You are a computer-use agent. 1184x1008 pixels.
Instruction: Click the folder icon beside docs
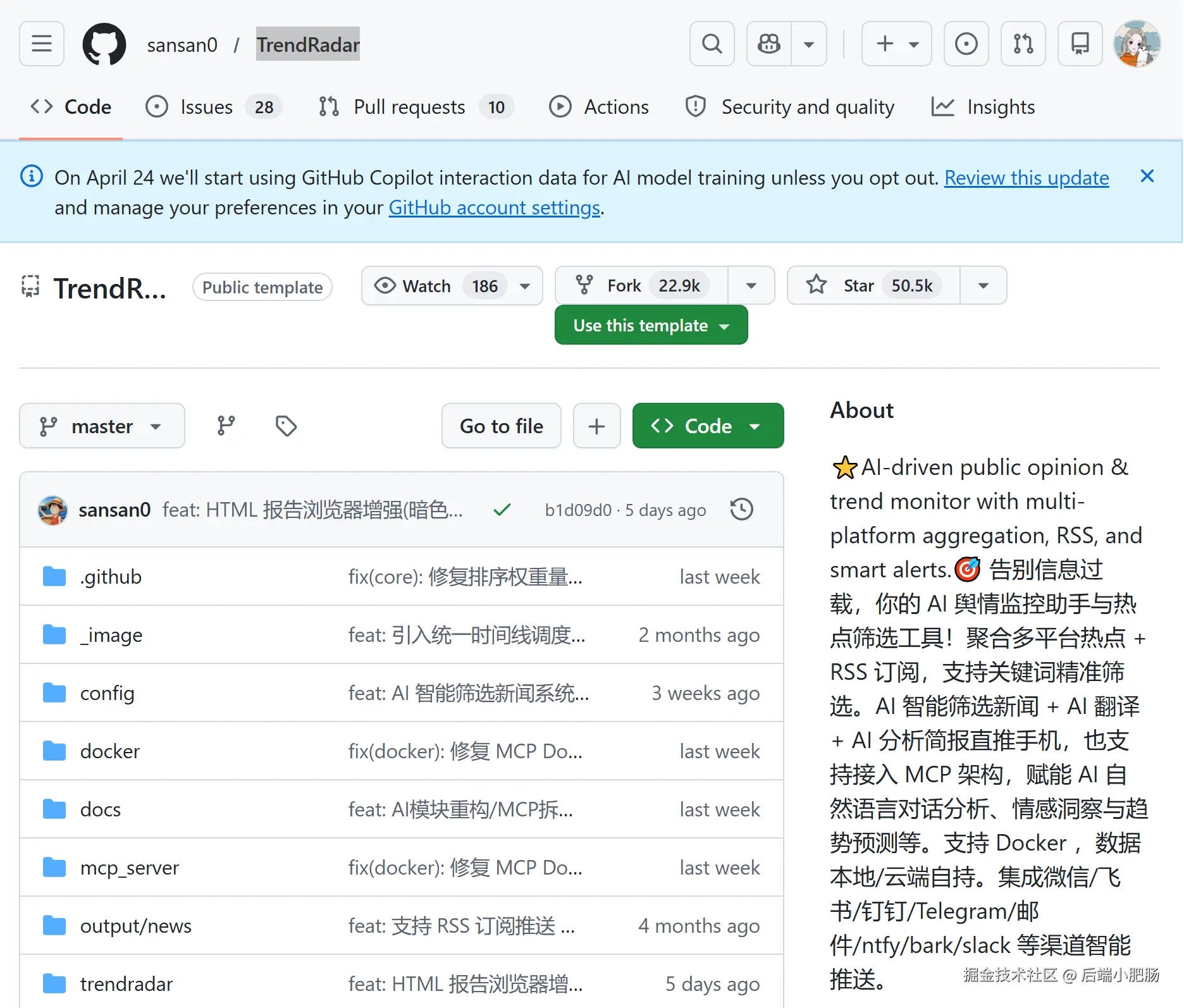point(54,809)
